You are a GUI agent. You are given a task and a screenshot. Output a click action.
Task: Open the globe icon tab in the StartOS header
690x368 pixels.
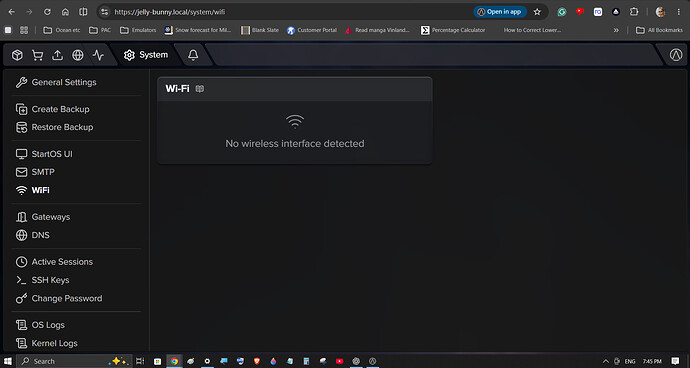(x=78, y=55)
